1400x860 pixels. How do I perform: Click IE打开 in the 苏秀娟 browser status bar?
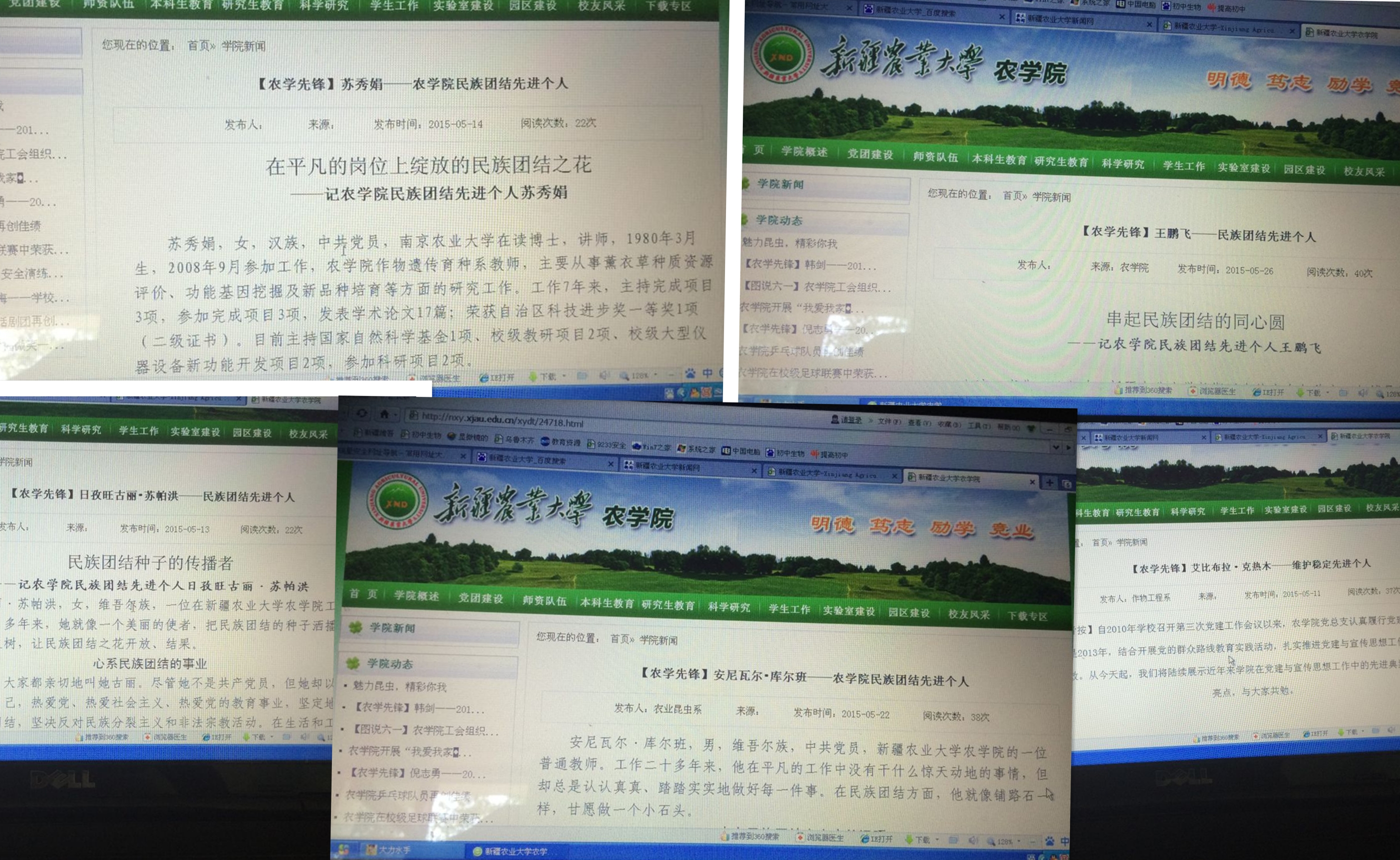coord(497,377)
